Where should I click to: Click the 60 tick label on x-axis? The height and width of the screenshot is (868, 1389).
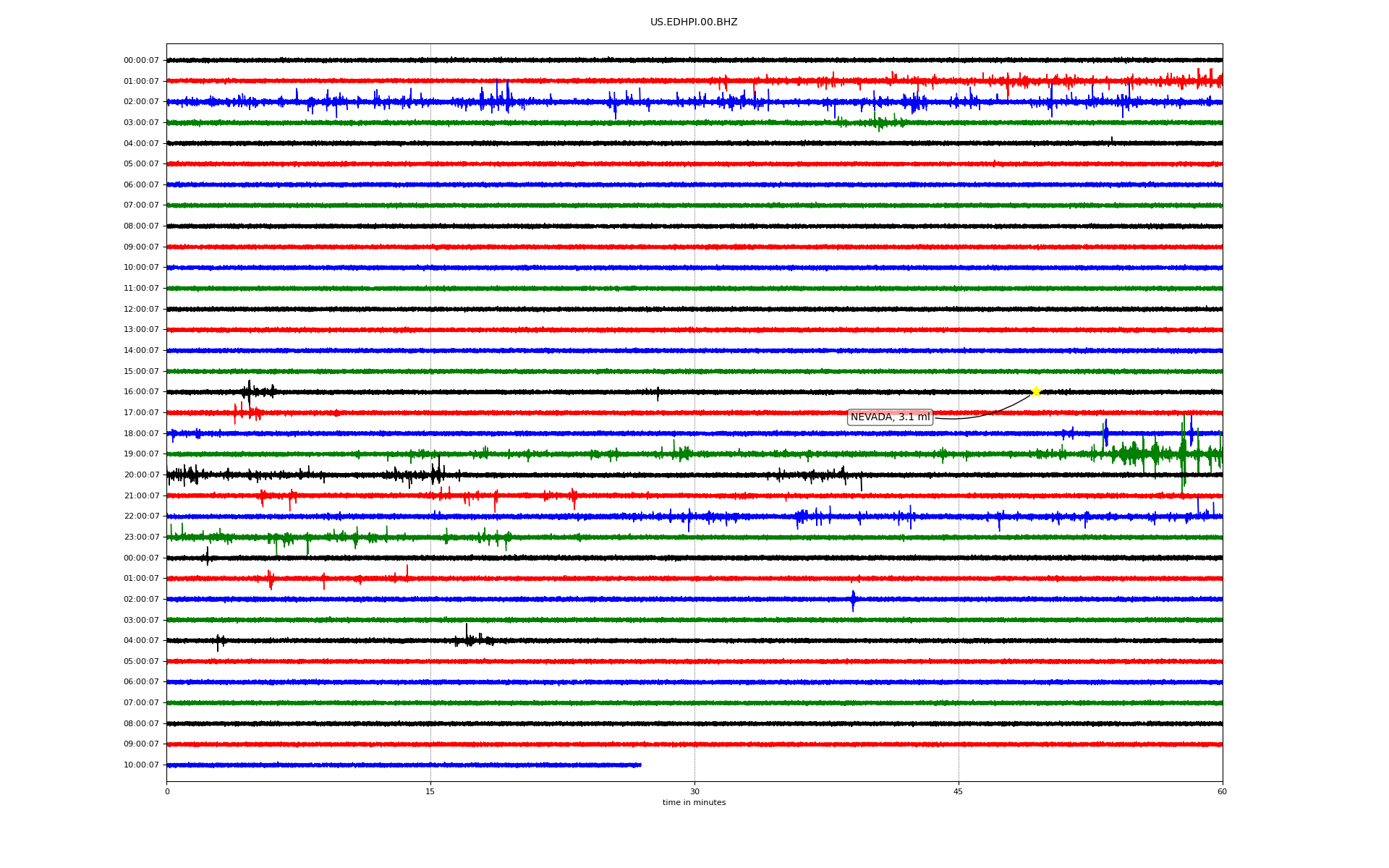[x=1222, y=791]
